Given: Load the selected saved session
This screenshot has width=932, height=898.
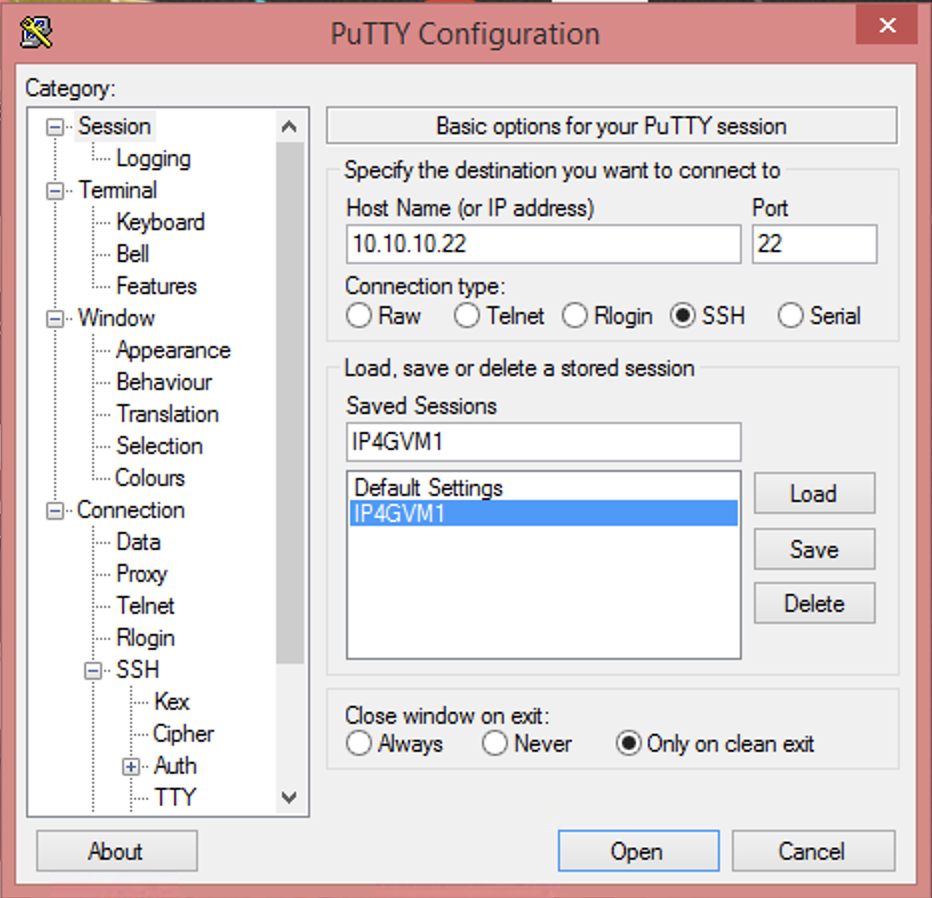Looking at the screenshot, I should (x=814, y=493).
